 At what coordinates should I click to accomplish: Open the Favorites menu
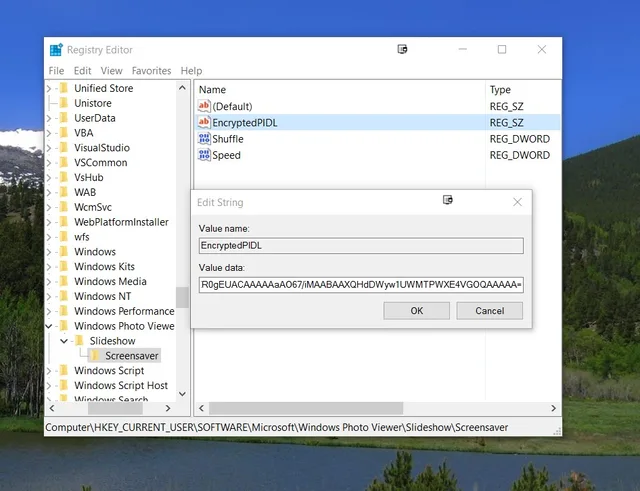151,71
